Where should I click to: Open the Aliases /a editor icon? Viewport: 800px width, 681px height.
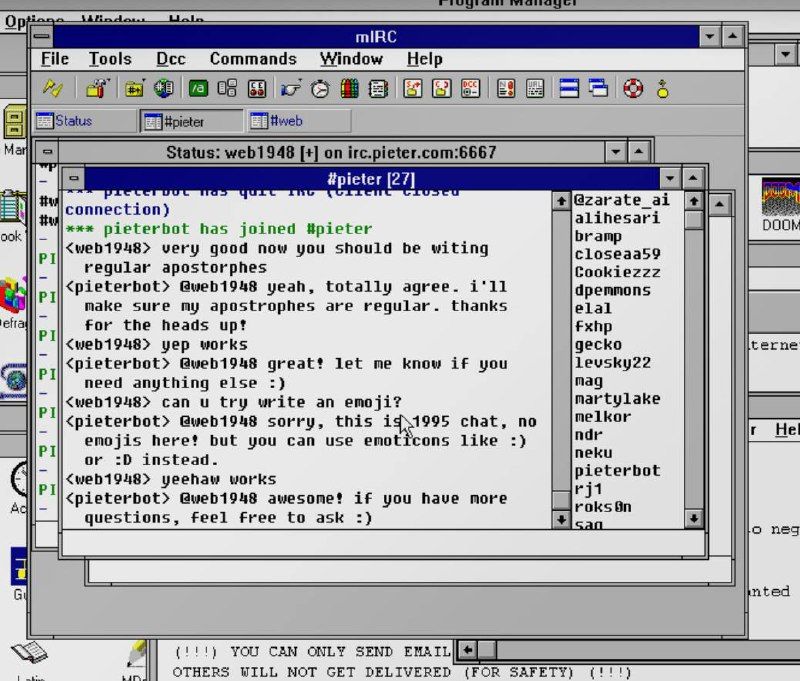(198, 89)
